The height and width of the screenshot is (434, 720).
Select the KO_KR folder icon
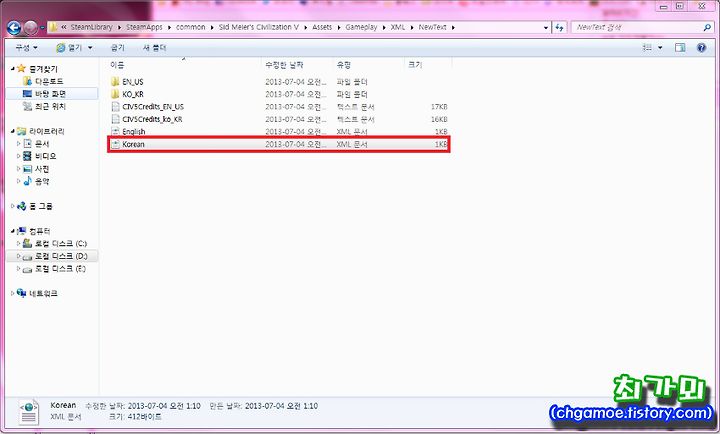tap(115, 94)
